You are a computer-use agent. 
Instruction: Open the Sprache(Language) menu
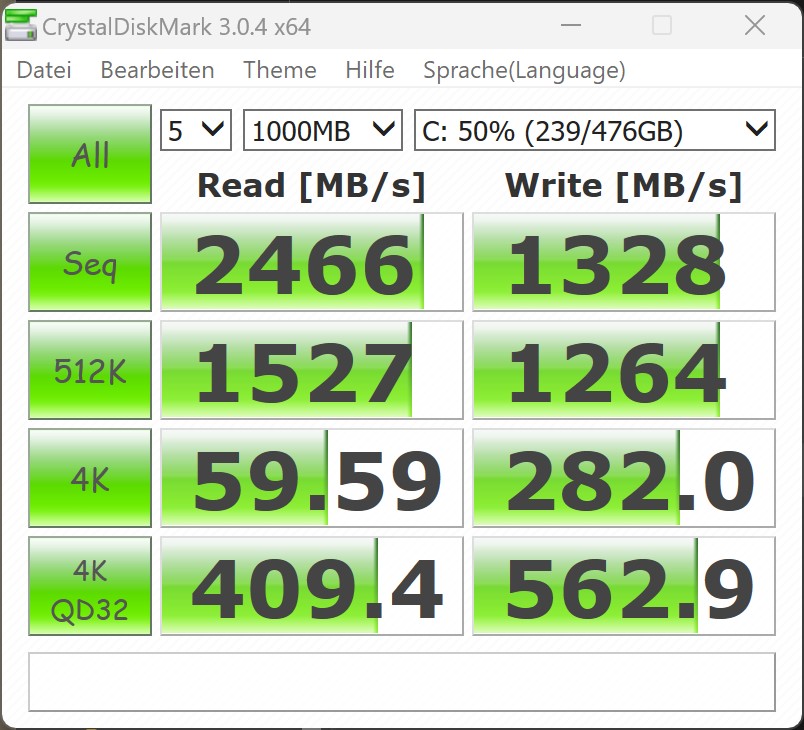(524, 71)
